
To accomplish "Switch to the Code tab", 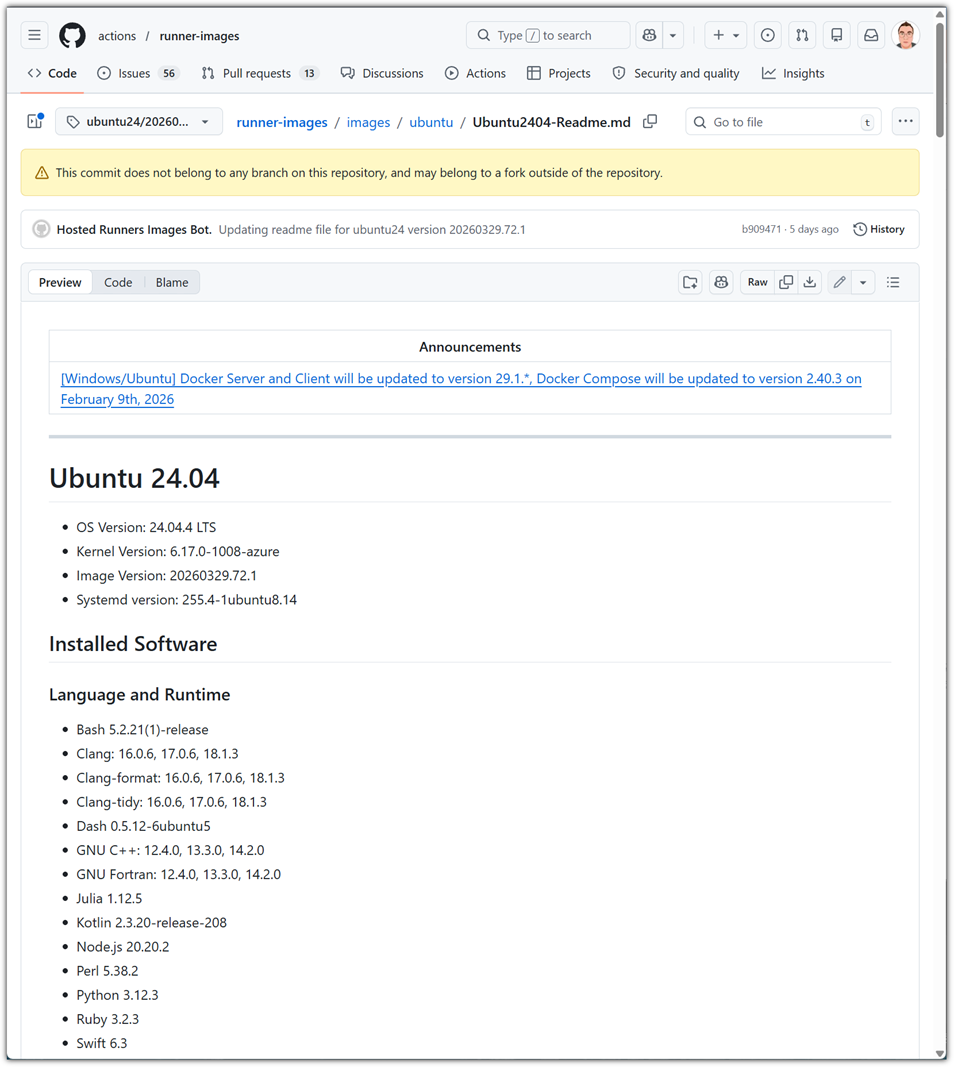I will pos(52,73).
